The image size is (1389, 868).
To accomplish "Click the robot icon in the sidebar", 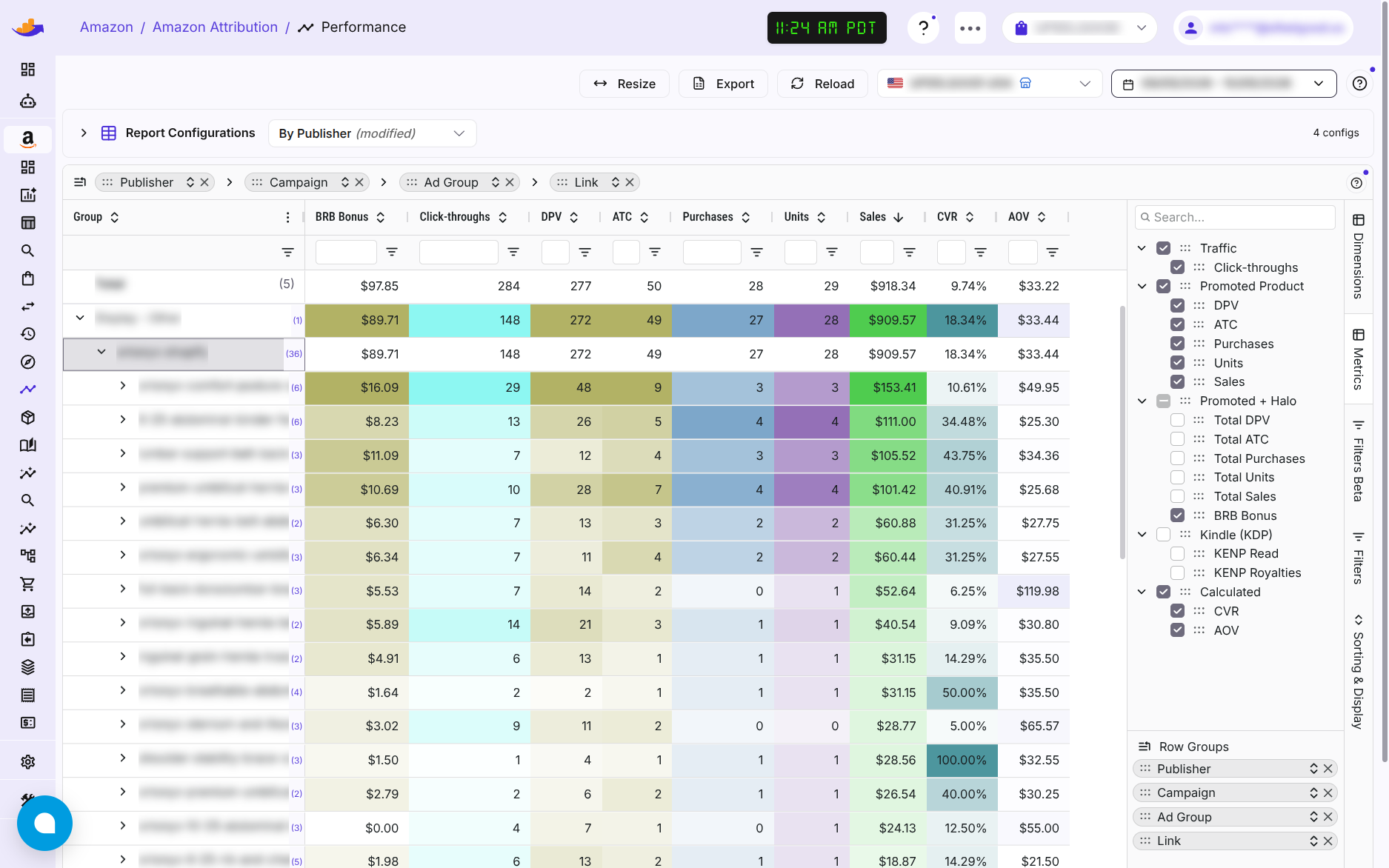I will click(x=27, y=101).
